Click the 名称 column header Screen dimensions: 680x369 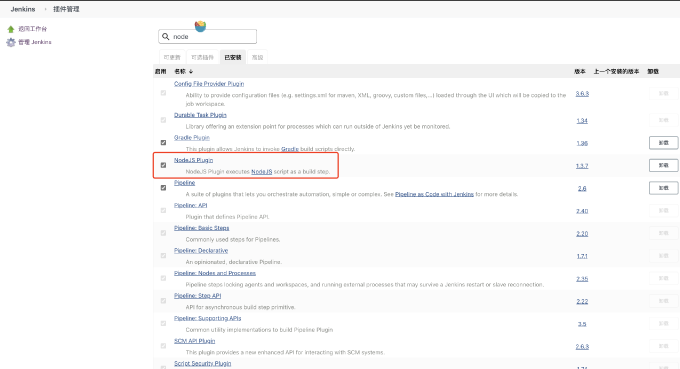coord(180,72)
